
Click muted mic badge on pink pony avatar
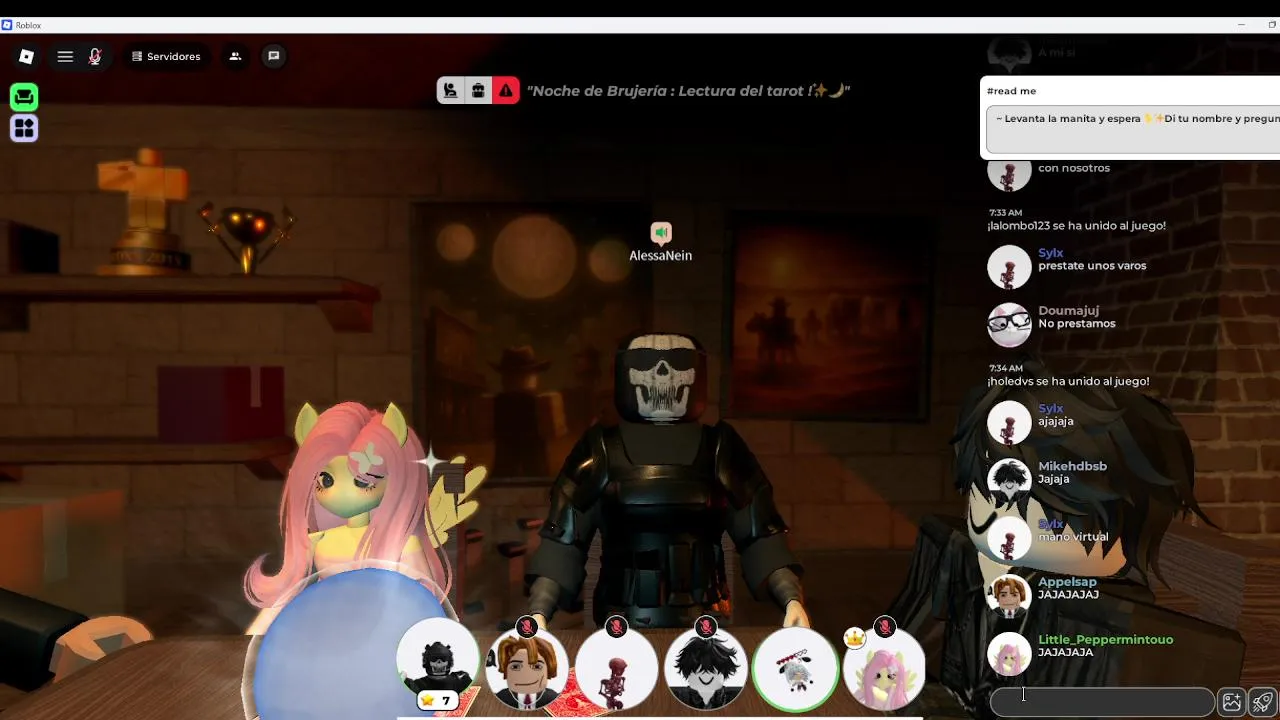884,627
